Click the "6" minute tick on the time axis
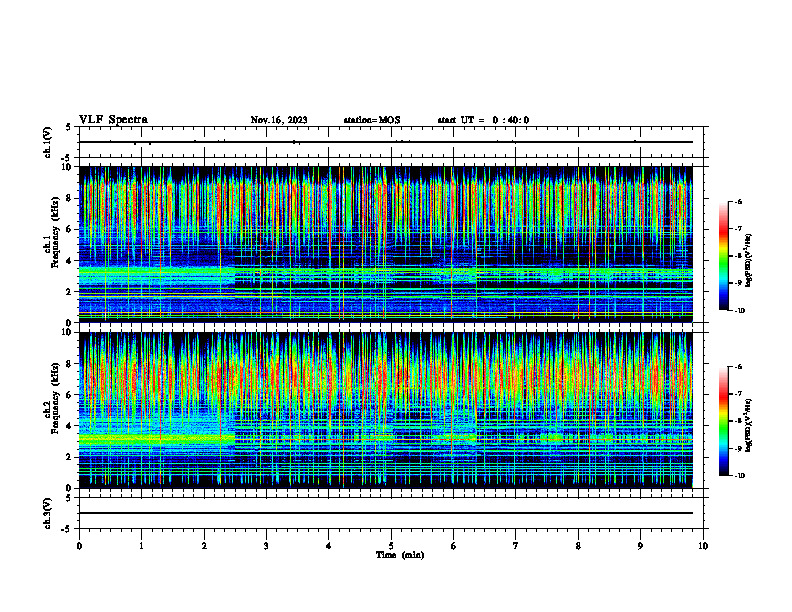Viewport: 792px width, 612px height. click(x=453, y=546)
